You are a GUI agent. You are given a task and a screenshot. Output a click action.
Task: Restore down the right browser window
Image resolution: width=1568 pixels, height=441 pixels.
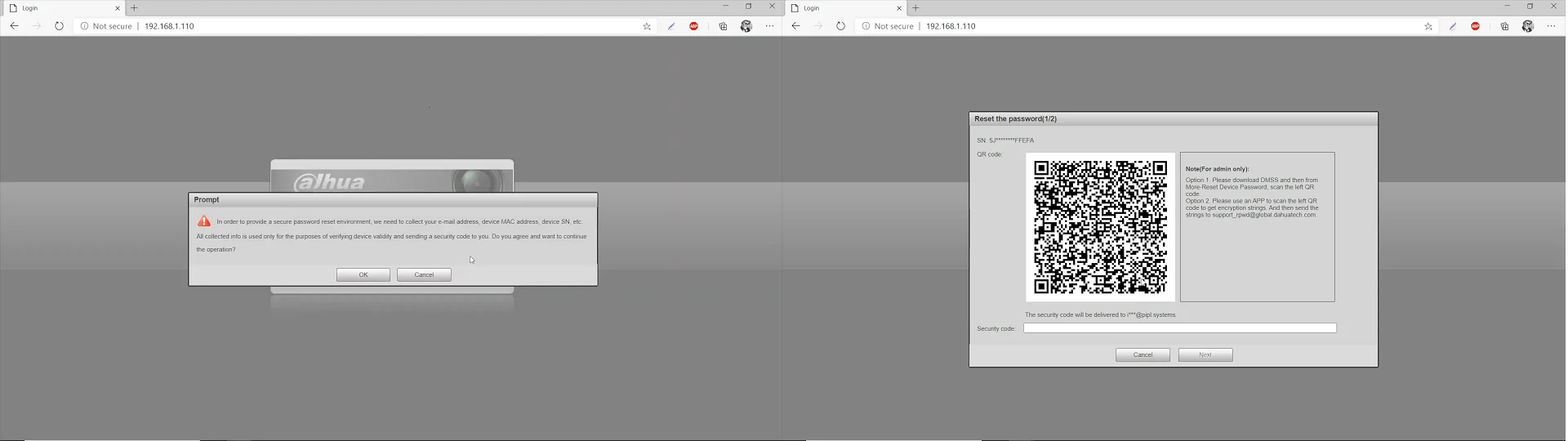point(1530,7)
